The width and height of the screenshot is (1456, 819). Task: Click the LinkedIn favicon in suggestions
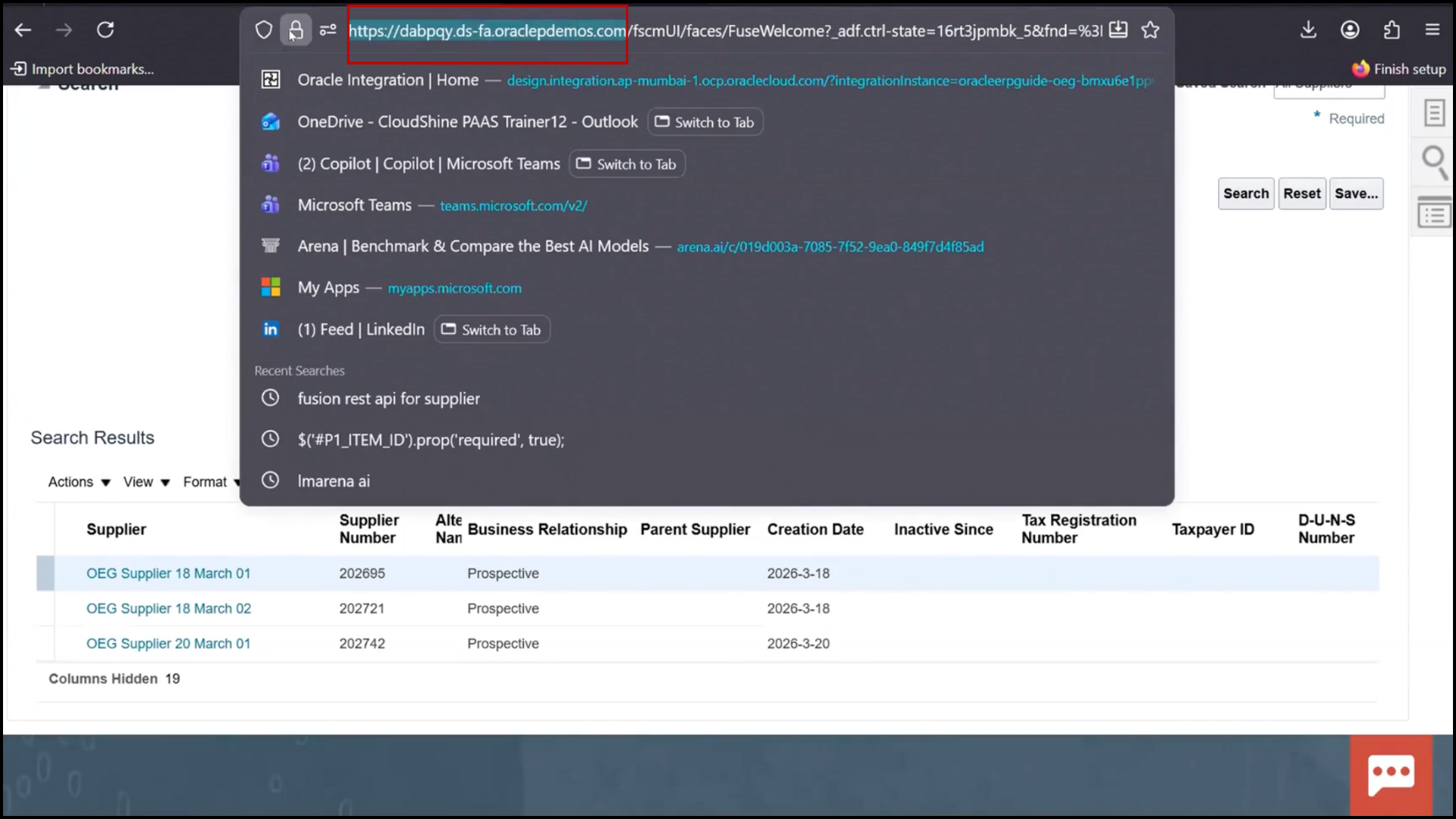coord(271,329)
